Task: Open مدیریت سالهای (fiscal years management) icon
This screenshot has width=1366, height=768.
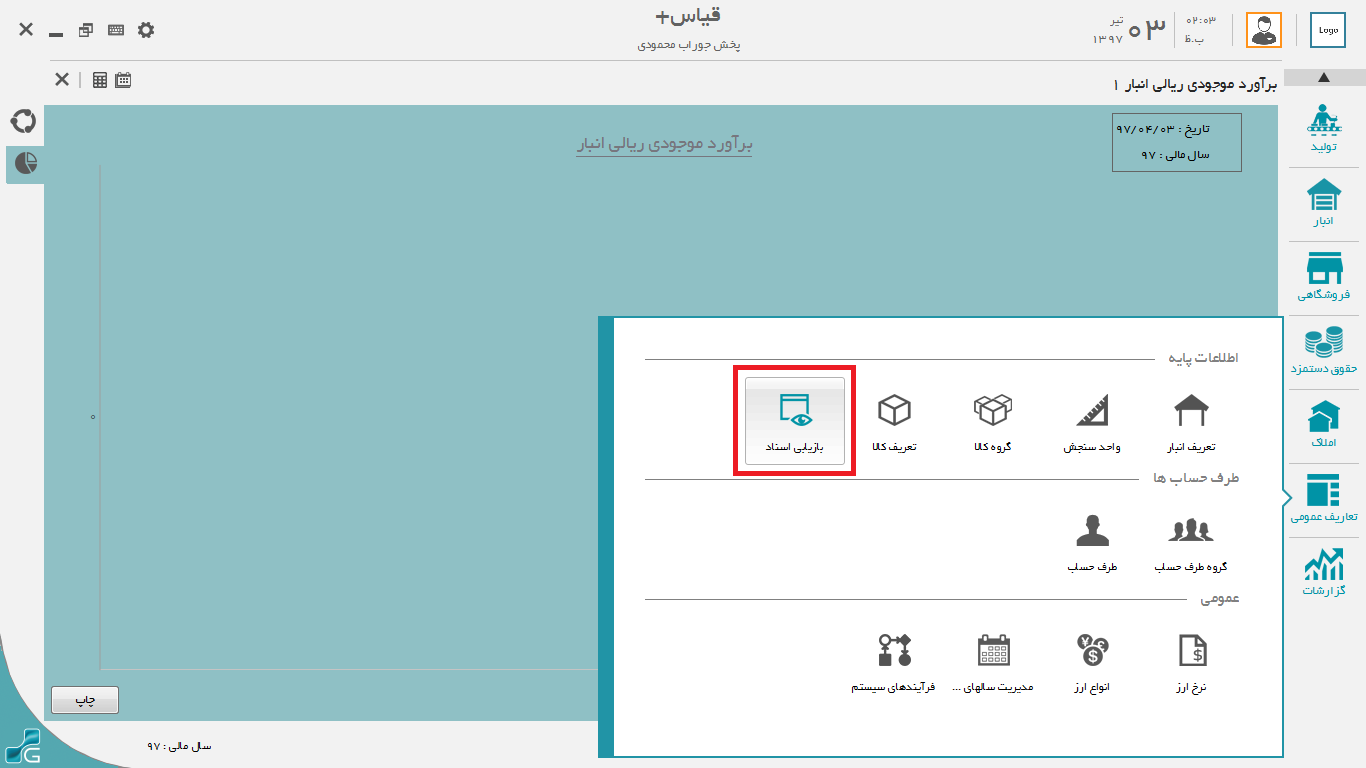Action: click(993, 661)
